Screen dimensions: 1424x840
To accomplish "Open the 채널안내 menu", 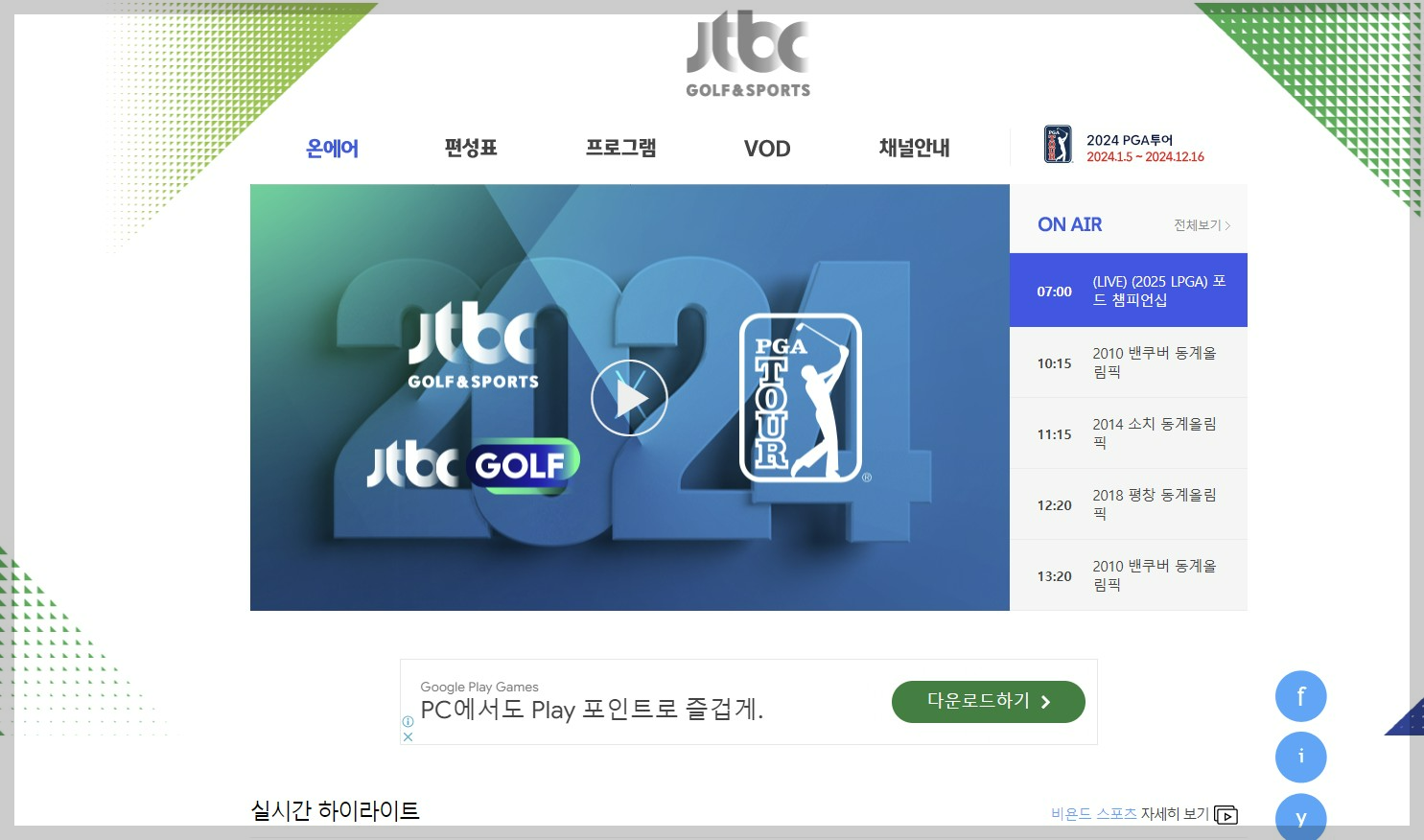I will point(915,148).
